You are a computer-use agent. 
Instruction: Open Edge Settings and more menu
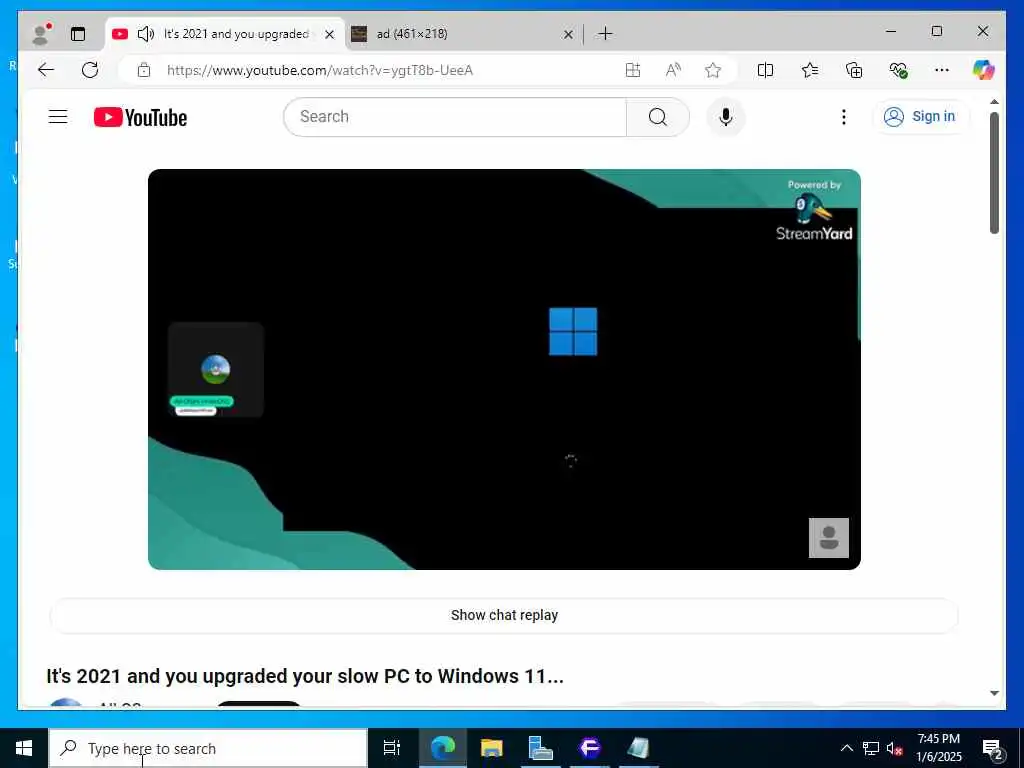pos(942,70)
